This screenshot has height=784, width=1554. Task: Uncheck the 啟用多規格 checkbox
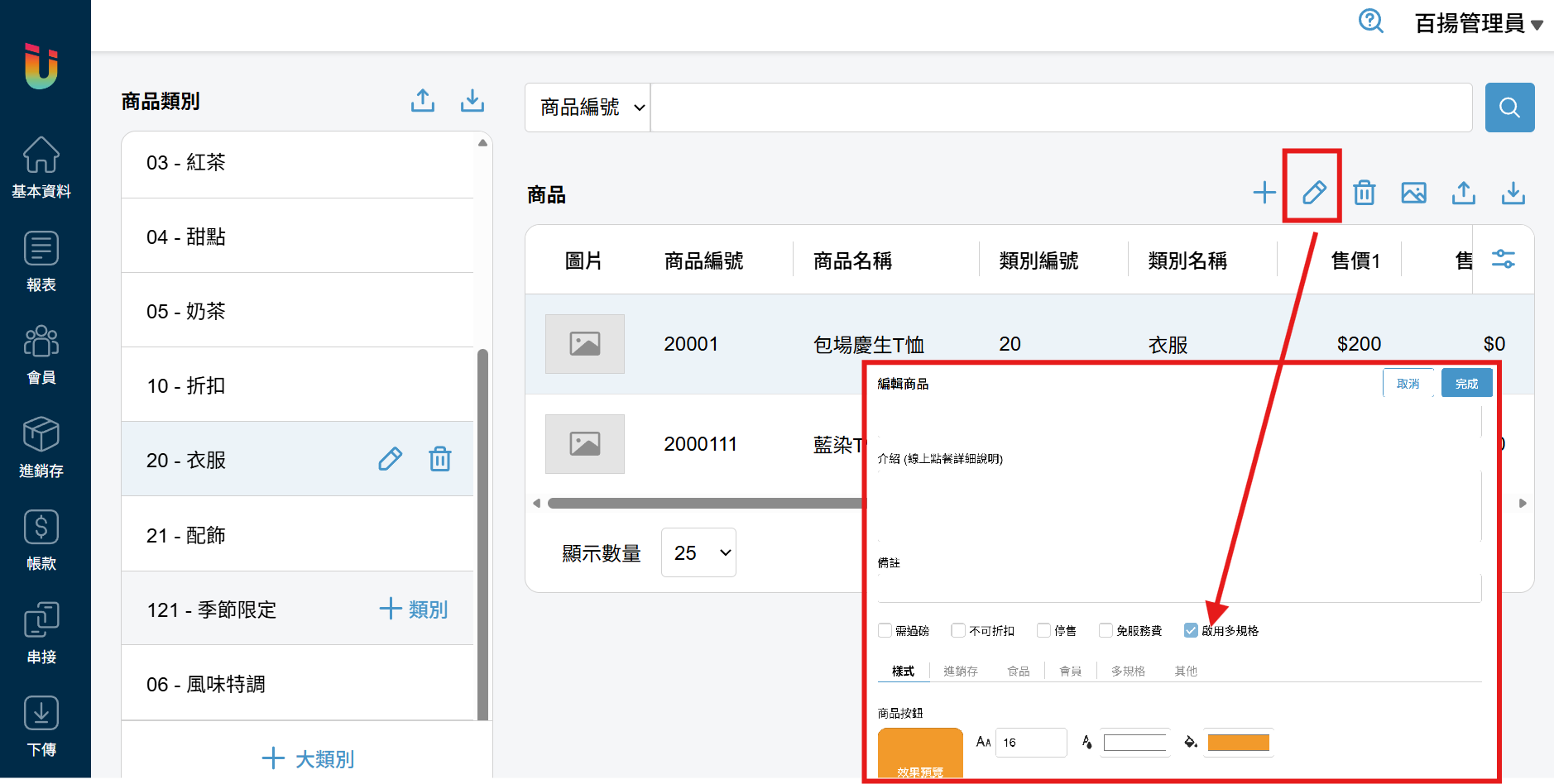pos(1191,630)
